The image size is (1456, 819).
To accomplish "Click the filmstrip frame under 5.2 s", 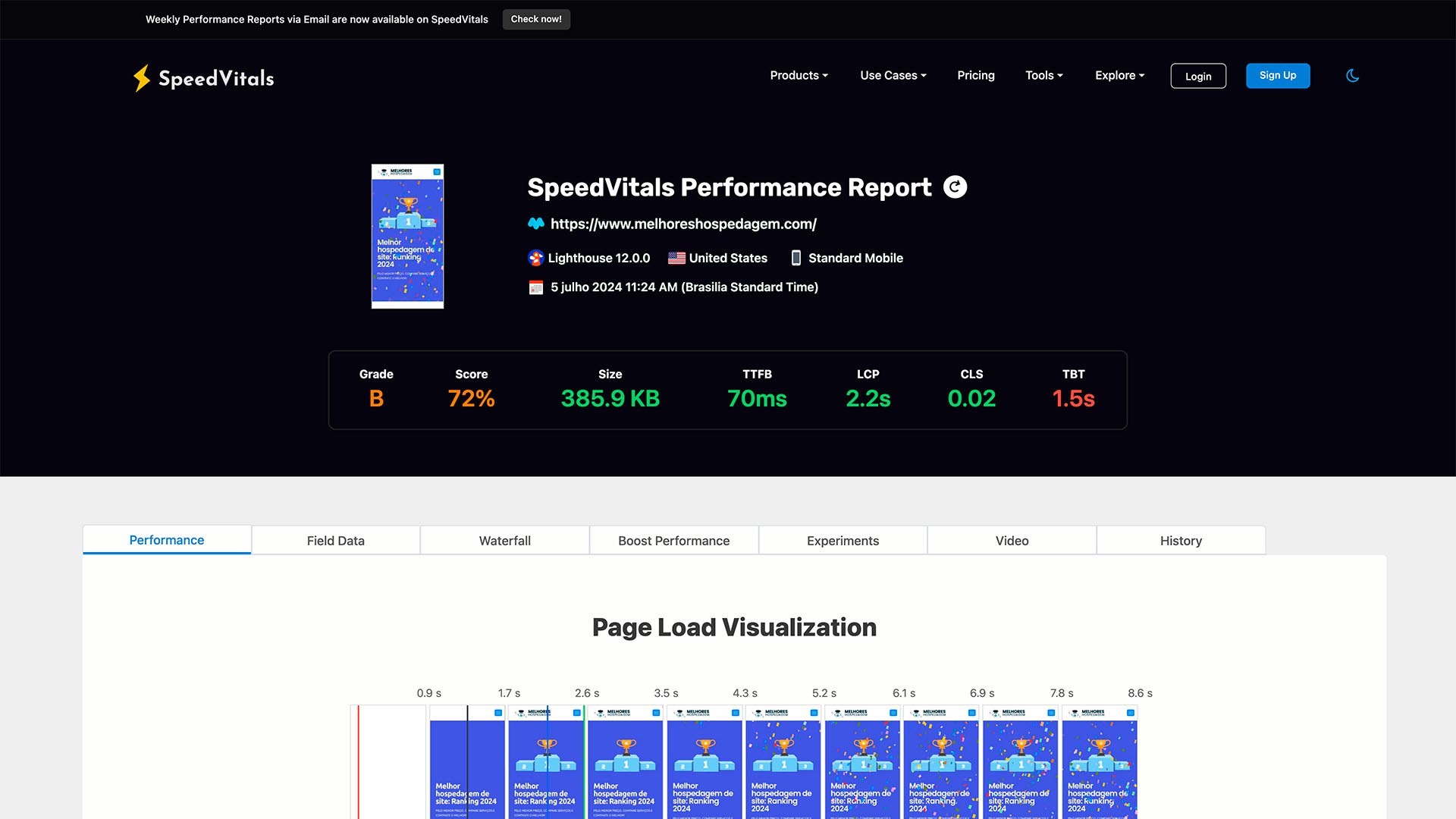I will pos(862,762).
